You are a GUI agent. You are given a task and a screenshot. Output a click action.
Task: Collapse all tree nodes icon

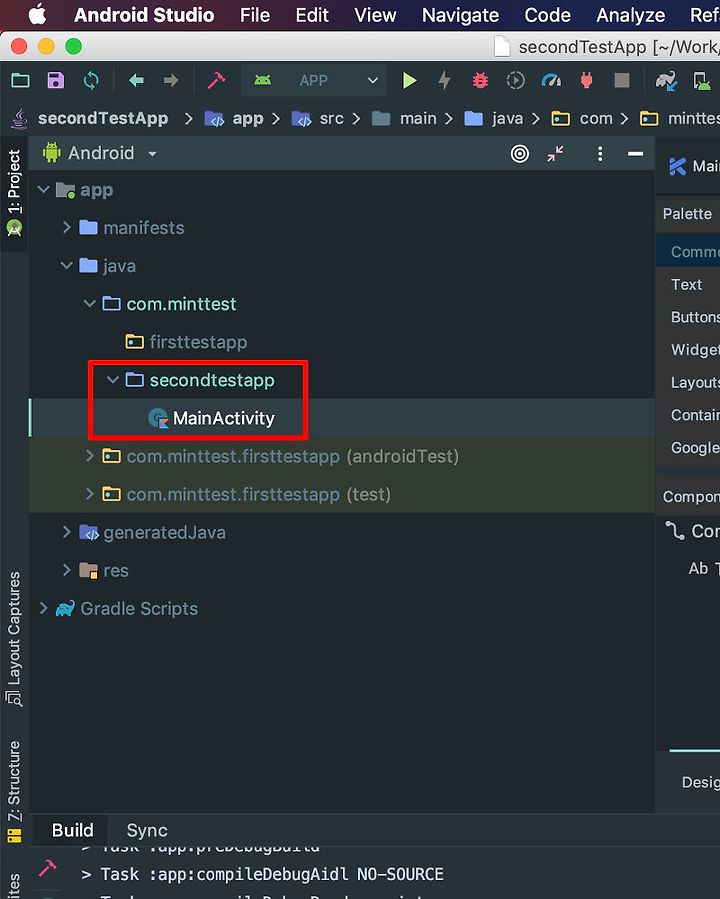[x=555, y=153]
